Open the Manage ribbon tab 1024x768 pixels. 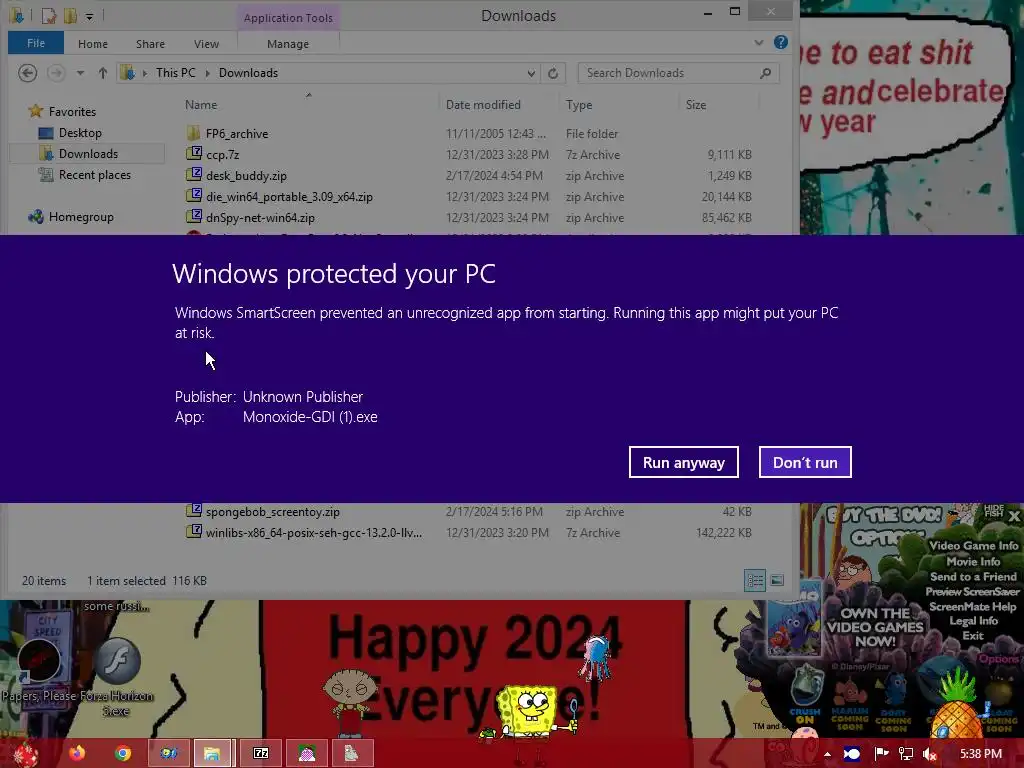288,44
